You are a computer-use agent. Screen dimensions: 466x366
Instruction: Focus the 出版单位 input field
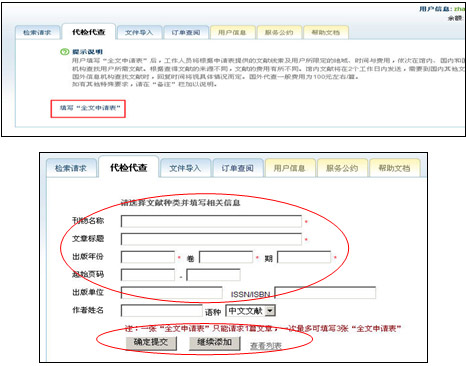tap(172, 293)
